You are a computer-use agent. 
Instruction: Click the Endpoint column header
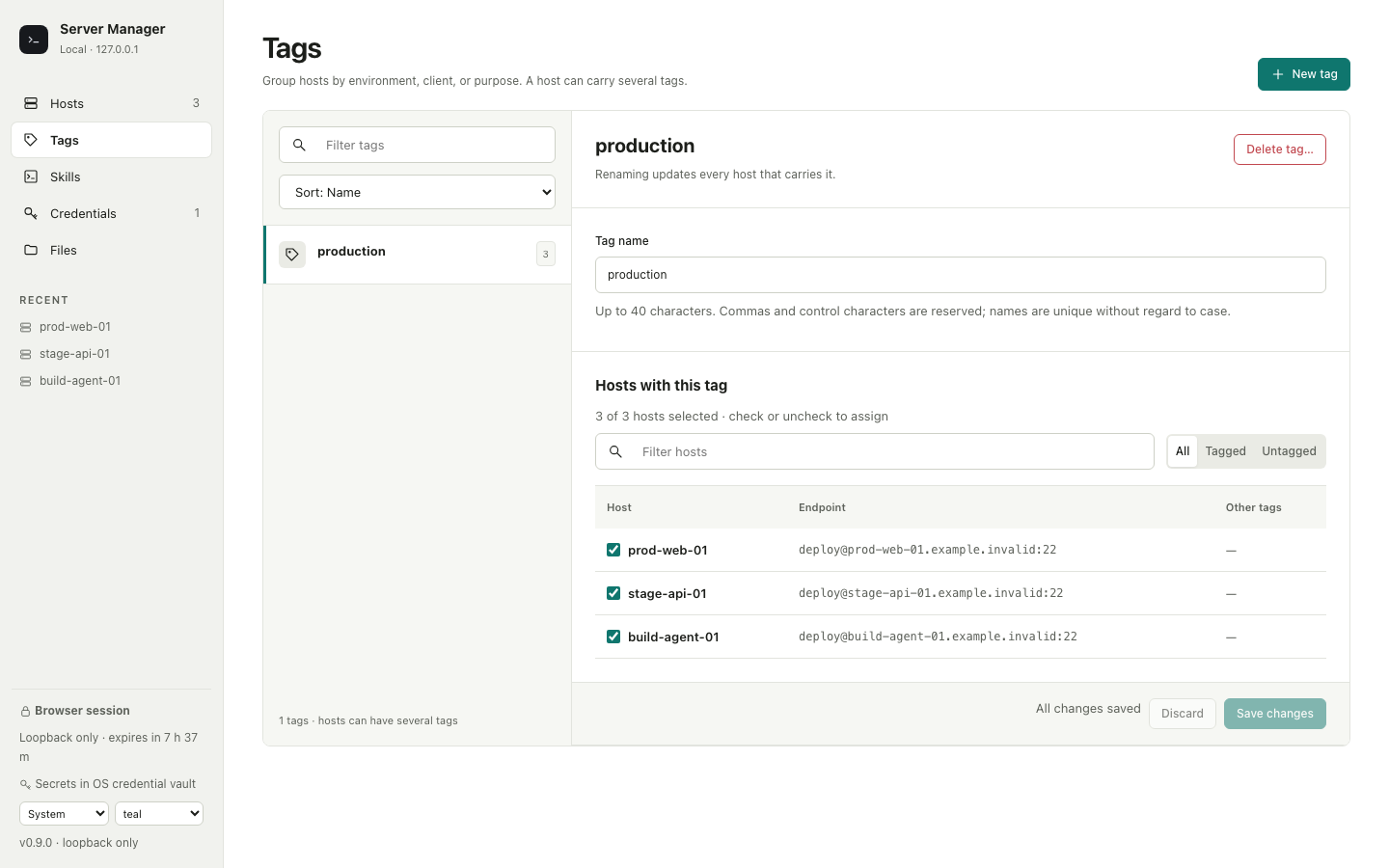[822, 507]
